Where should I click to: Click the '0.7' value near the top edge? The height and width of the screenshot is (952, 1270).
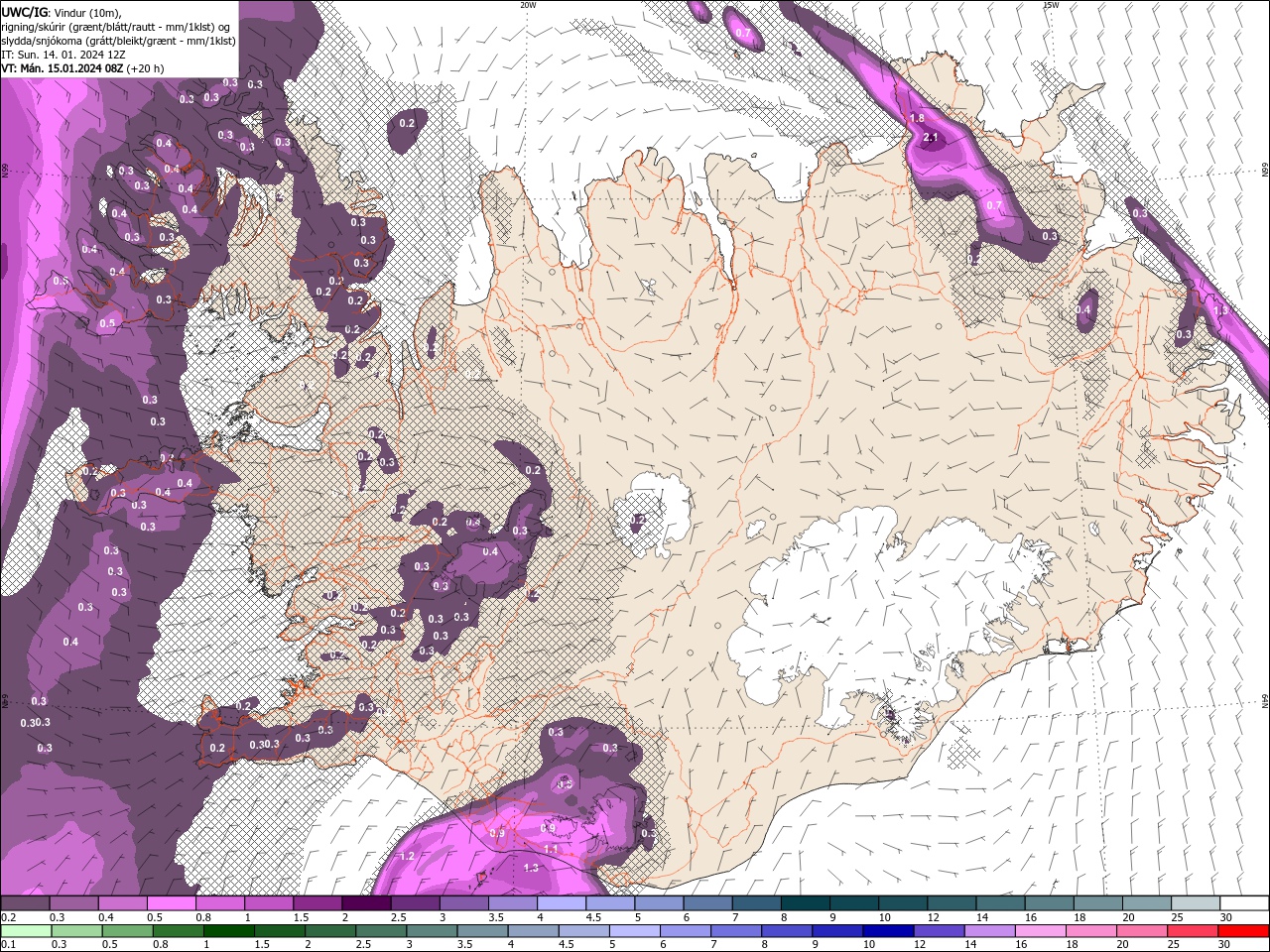pyautogui.click(x=743, y=33)
